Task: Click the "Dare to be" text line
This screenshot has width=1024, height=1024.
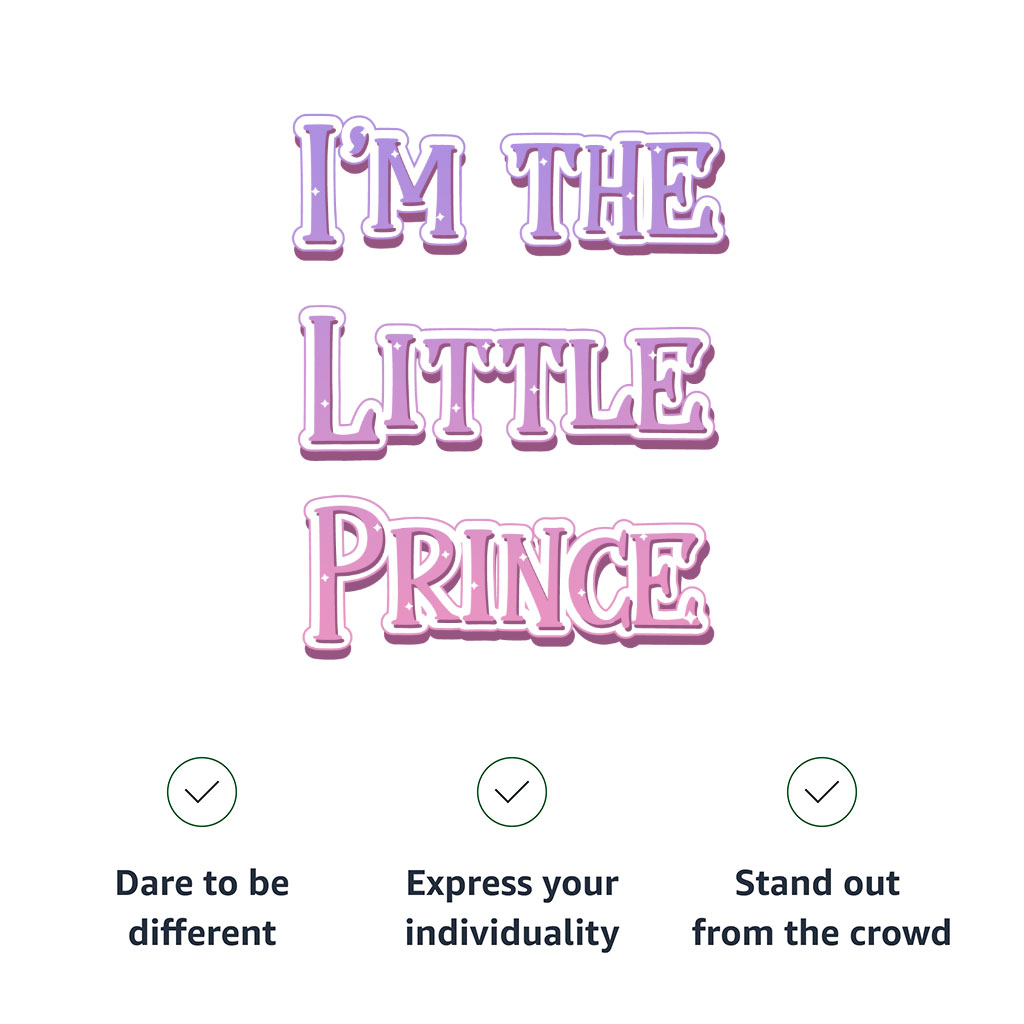Action: pos(202,884)
